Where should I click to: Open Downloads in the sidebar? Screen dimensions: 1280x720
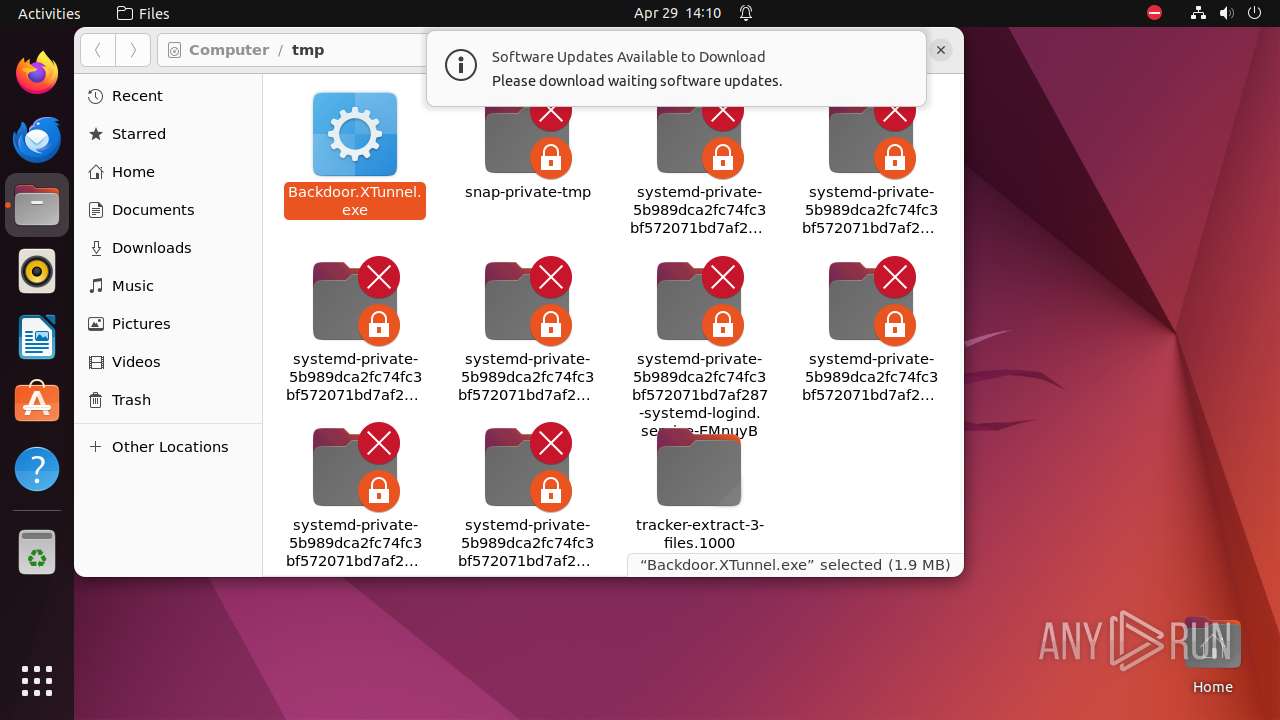tap(168, 248)
